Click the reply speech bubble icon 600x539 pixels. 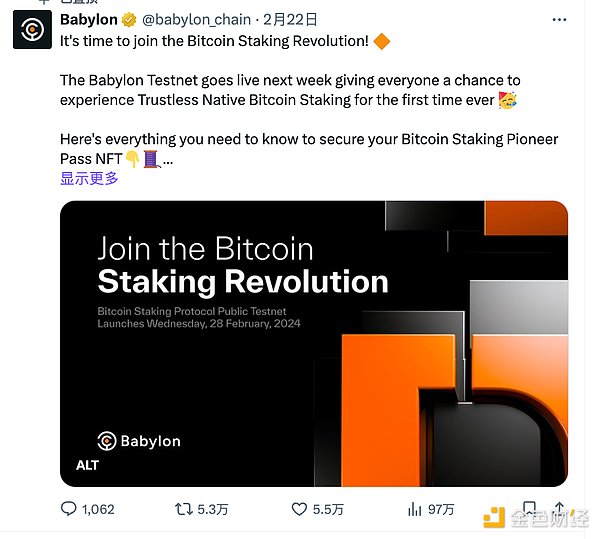coord(69,509)
